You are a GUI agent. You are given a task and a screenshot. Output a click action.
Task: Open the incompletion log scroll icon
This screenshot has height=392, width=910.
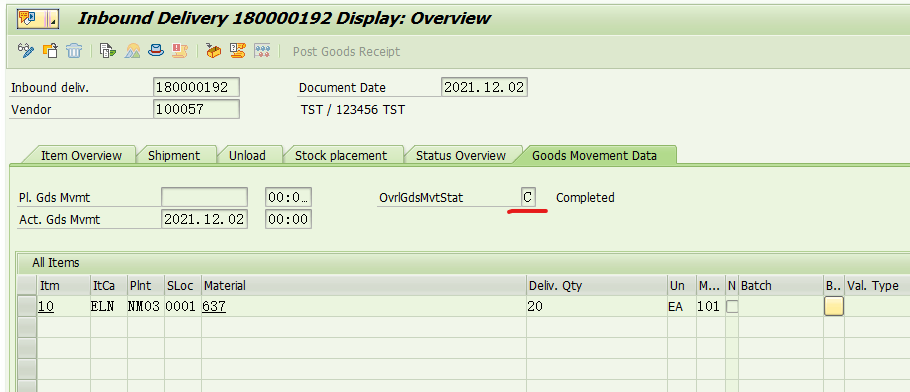click(179, 51)
